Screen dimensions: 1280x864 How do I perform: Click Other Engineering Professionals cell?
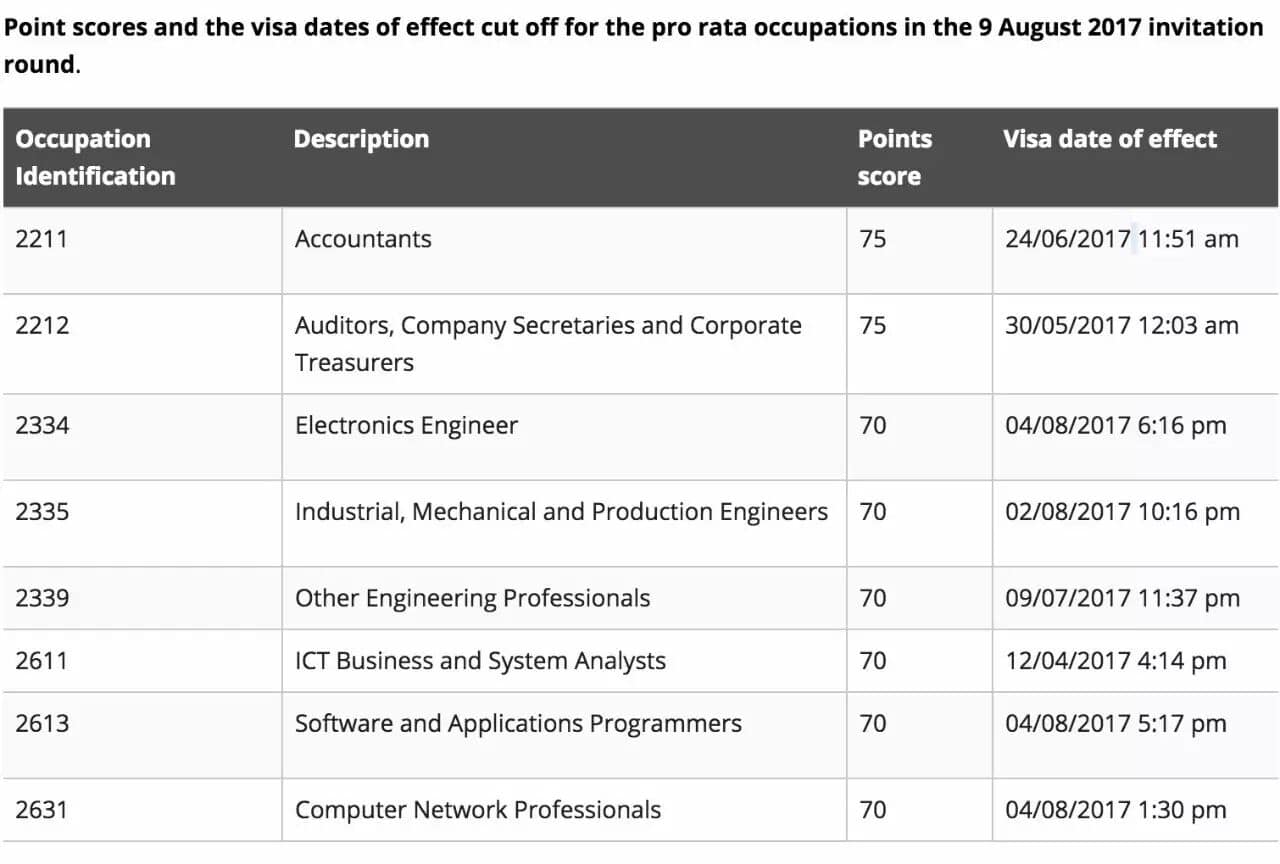point(564,598)
